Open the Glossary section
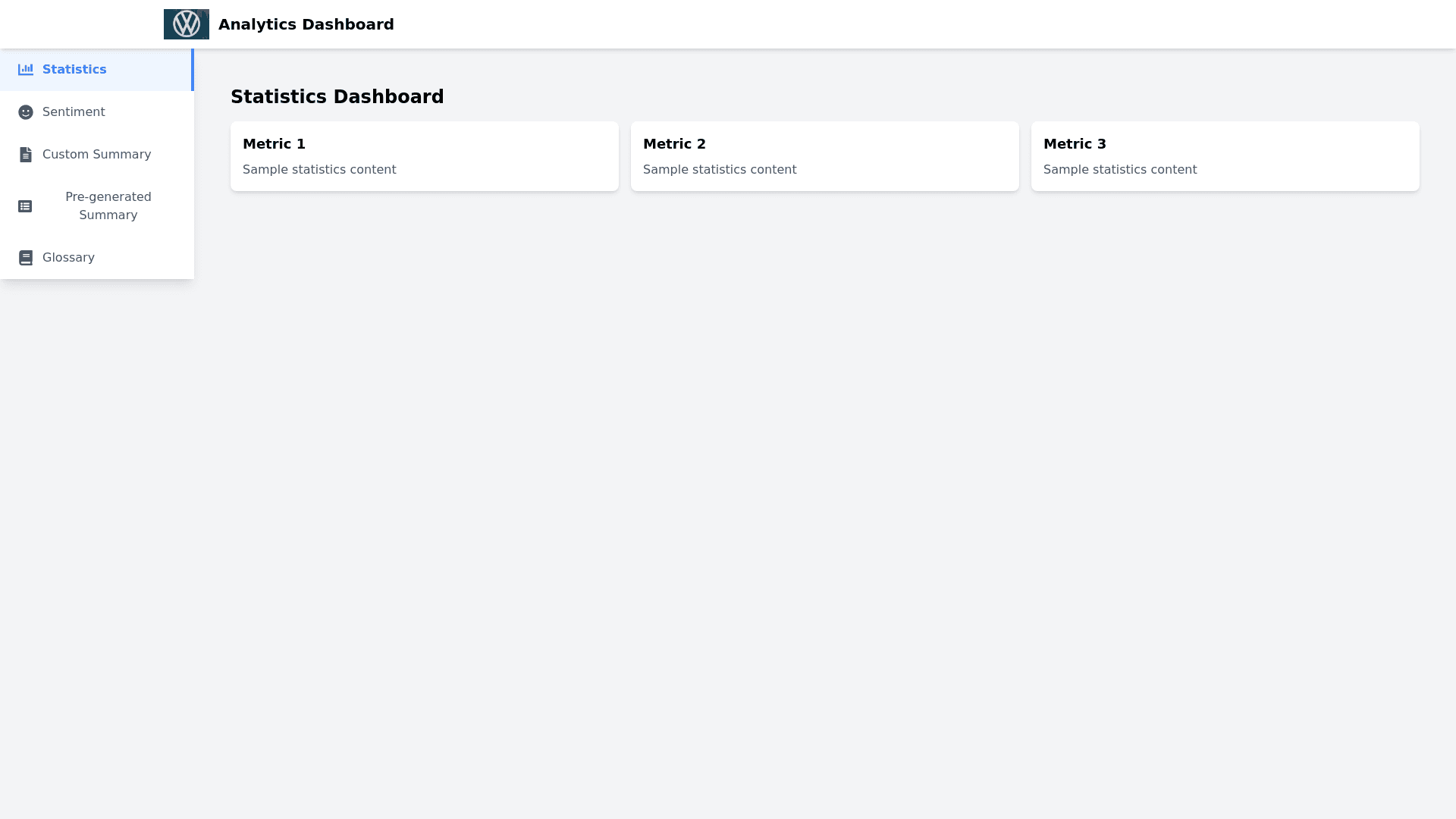The width and height of the screenshot is (1456, 819). point(68,258)
